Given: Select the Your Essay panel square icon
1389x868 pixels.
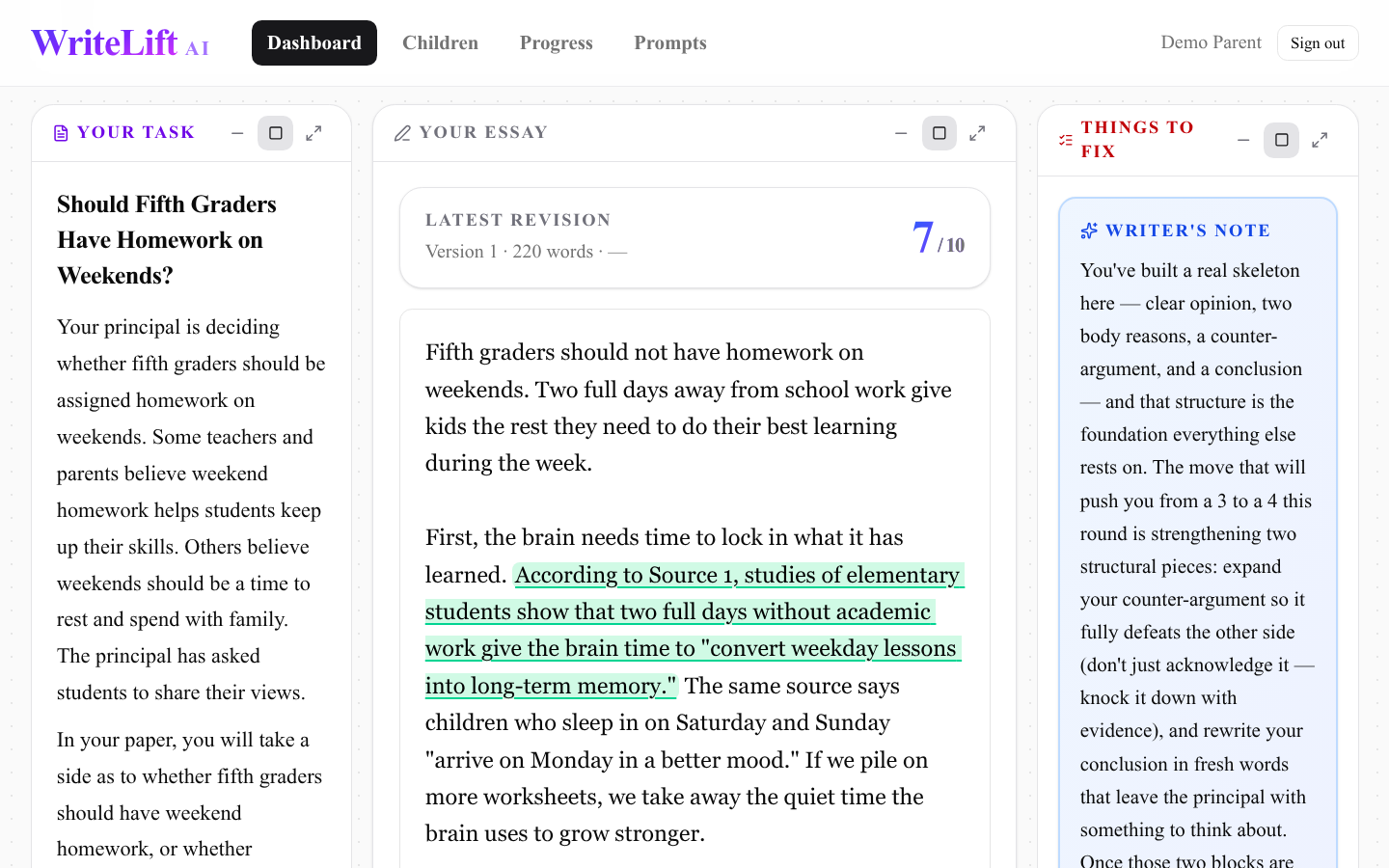Looking at the screenshot, I should [x=940, y=133].
